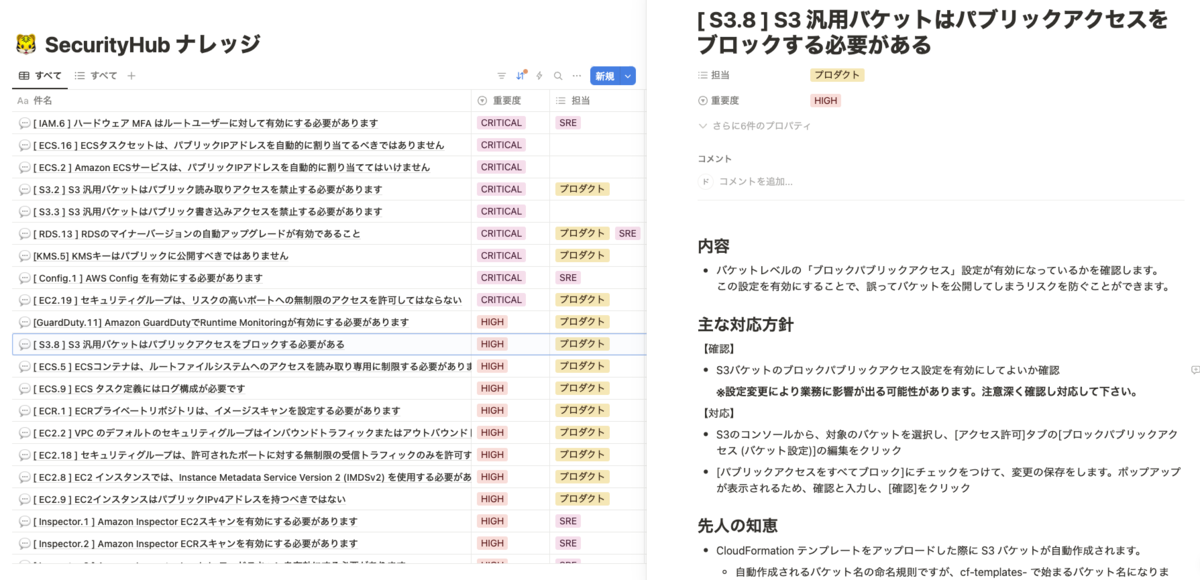Click 主な対応方針 heading
The width and height of the screenshot is (1200, 580).
click(x=745, y=325)
